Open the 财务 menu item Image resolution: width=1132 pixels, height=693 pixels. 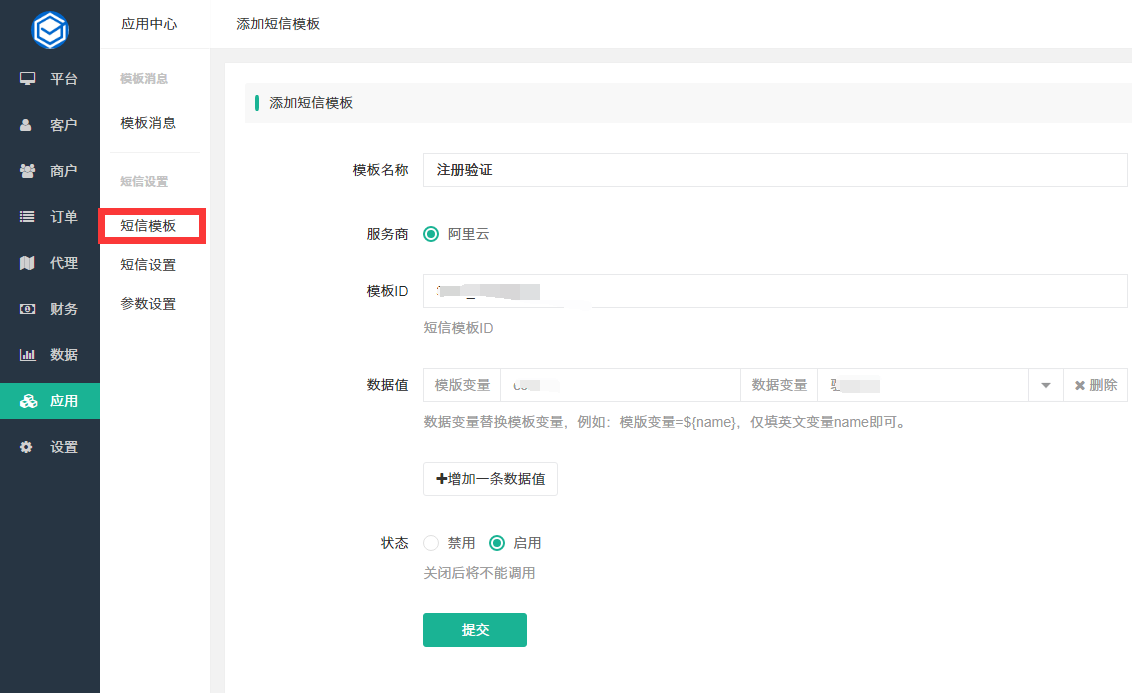coord(50,309)
